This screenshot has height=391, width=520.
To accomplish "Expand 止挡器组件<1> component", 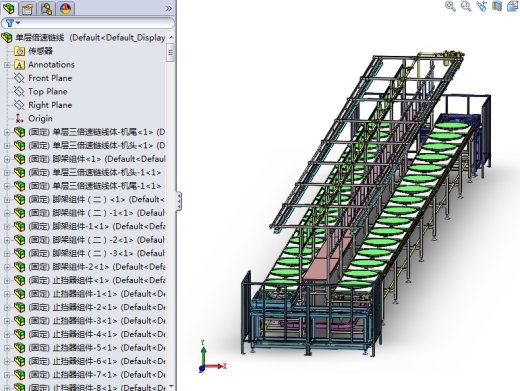I will [x=7, y=280].
